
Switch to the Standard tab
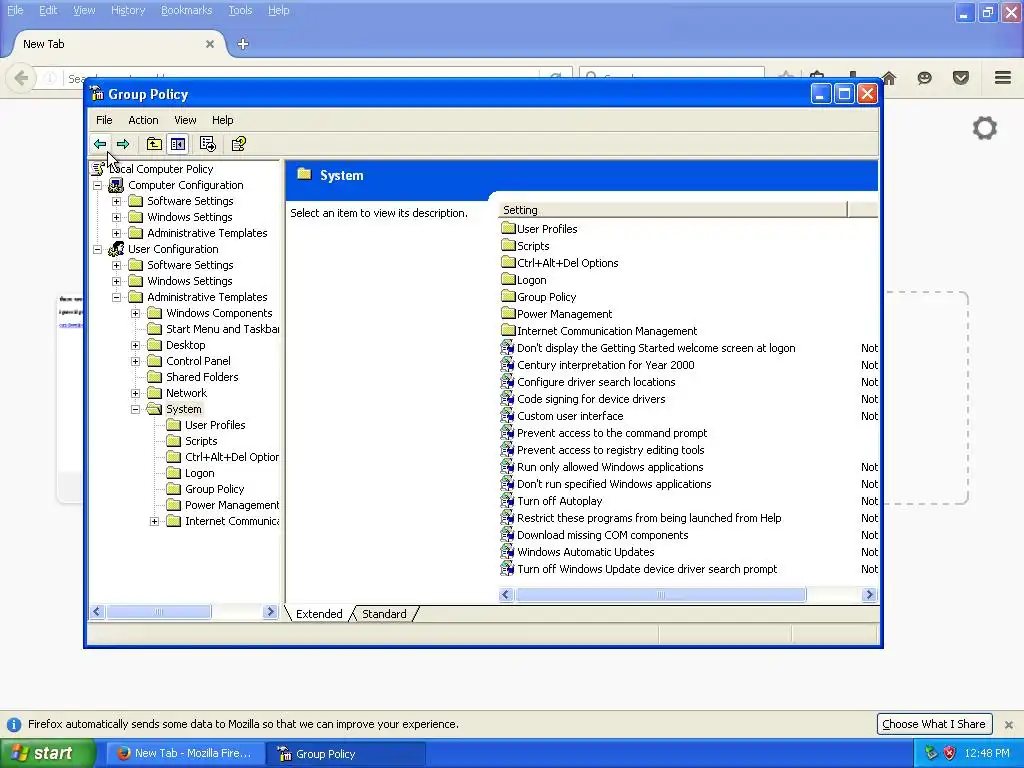384,614
